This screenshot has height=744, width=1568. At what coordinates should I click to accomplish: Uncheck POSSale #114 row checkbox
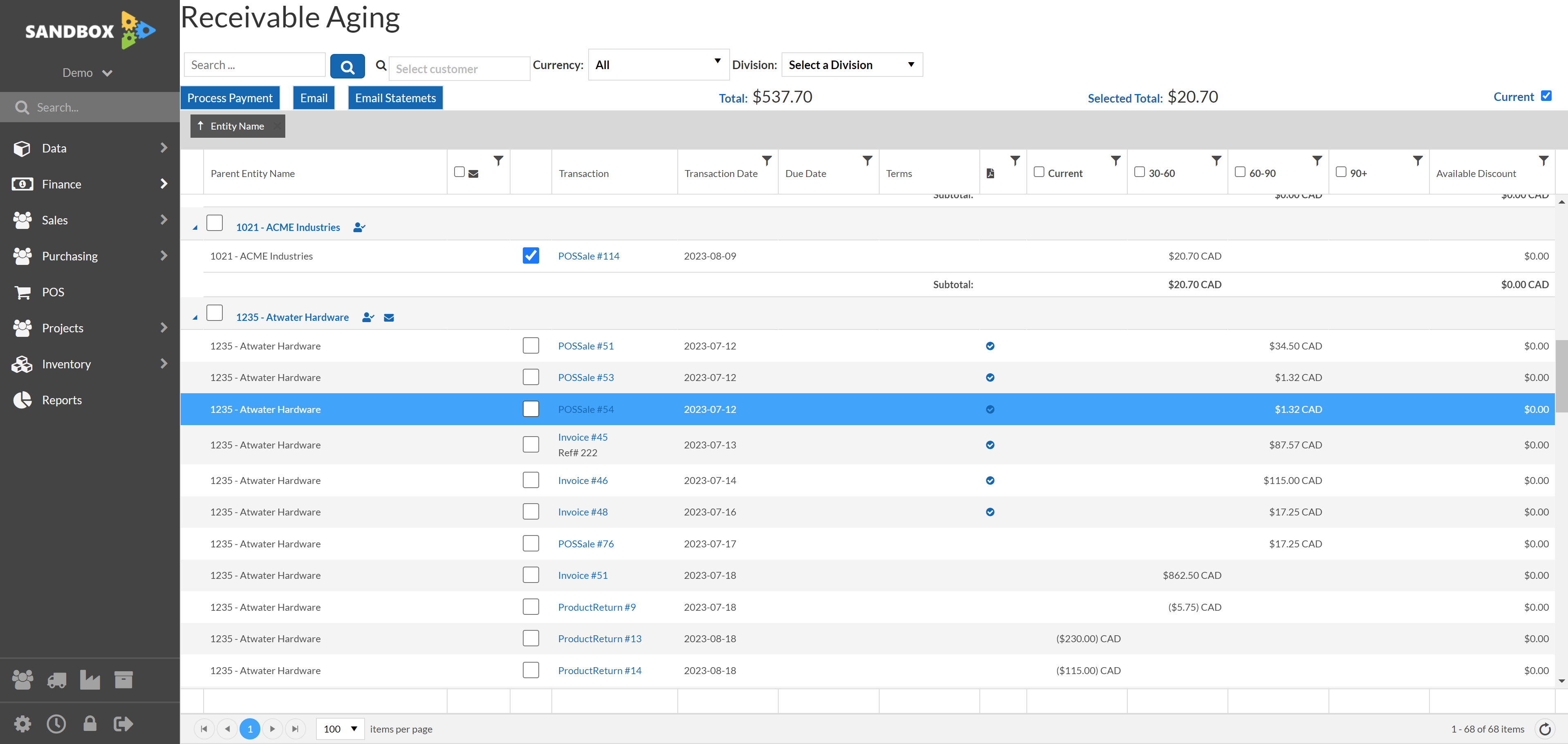pos(531,256)
